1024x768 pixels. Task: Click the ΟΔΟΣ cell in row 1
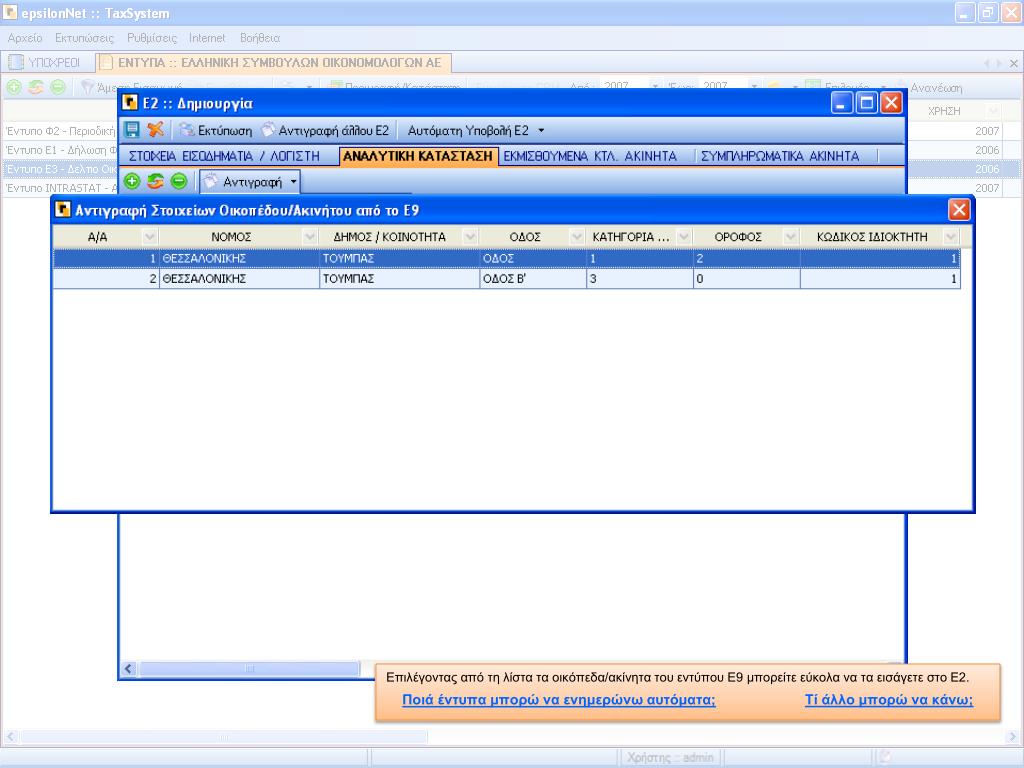533,259
